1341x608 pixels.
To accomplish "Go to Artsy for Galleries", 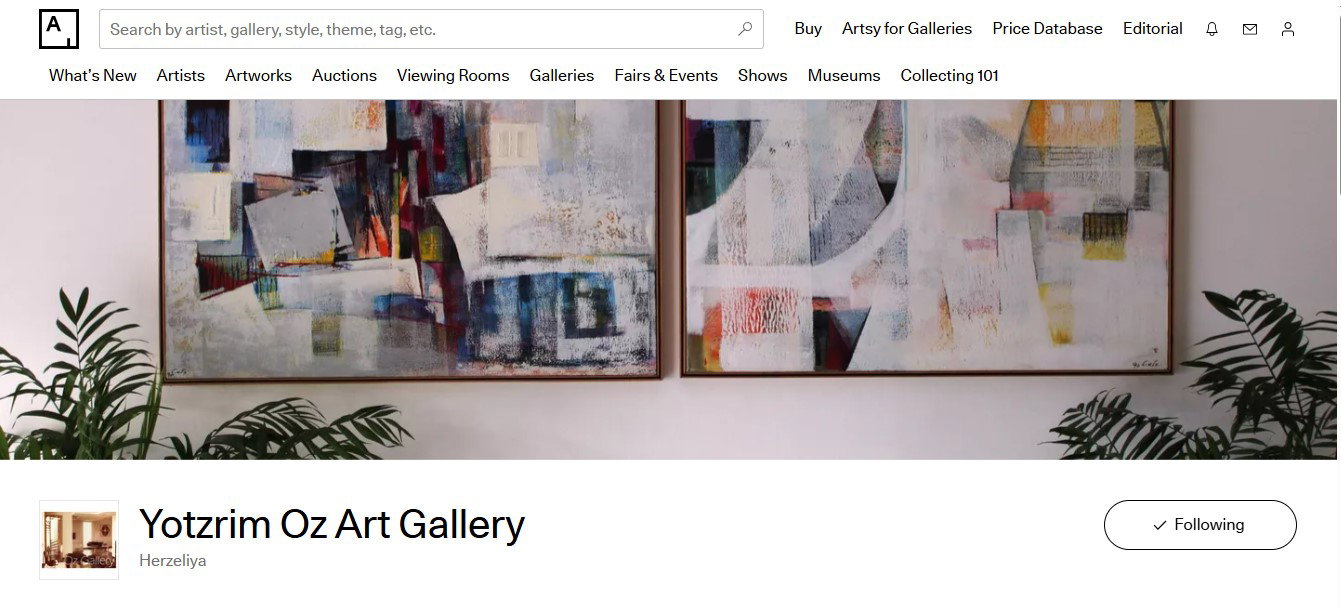I will click(907, 29).
